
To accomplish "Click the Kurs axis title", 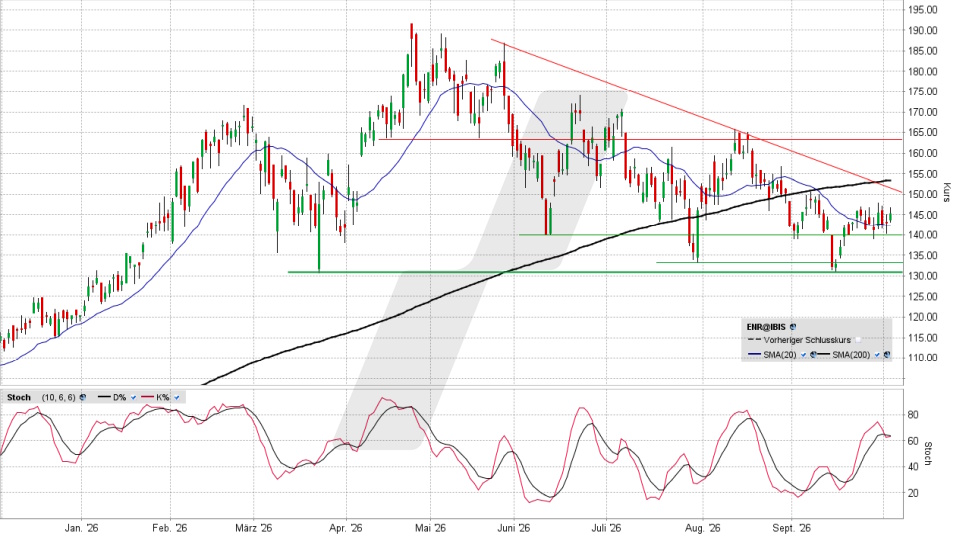I will coord(947,193).
